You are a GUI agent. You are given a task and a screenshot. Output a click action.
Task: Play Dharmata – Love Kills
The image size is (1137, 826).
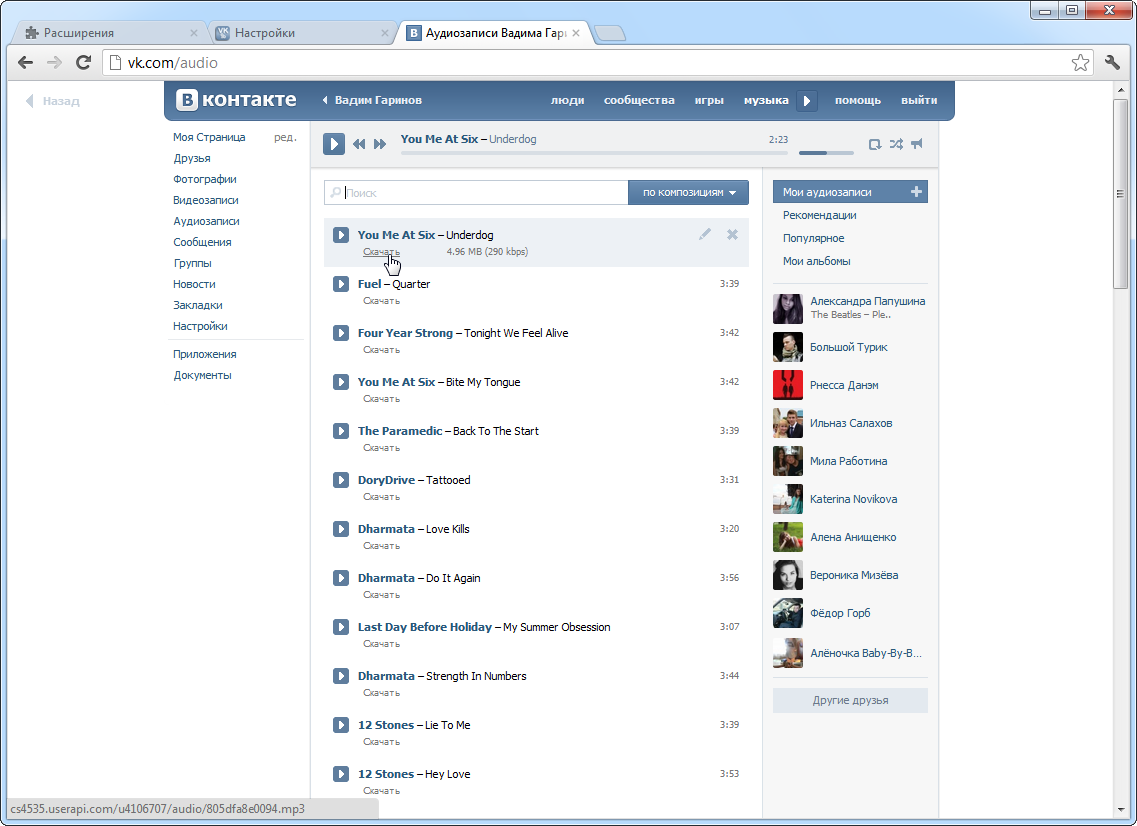tap(341, 529)
